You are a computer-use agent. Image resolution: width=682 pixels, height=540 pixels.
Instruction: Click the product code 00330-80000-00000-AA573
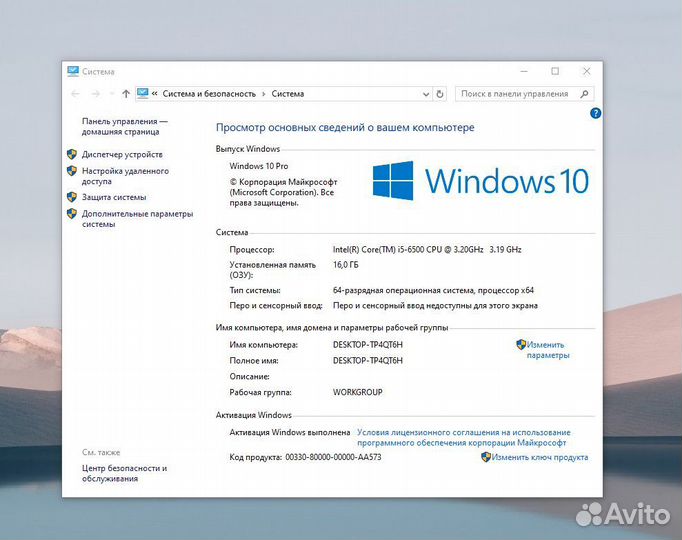pos(333,457)
